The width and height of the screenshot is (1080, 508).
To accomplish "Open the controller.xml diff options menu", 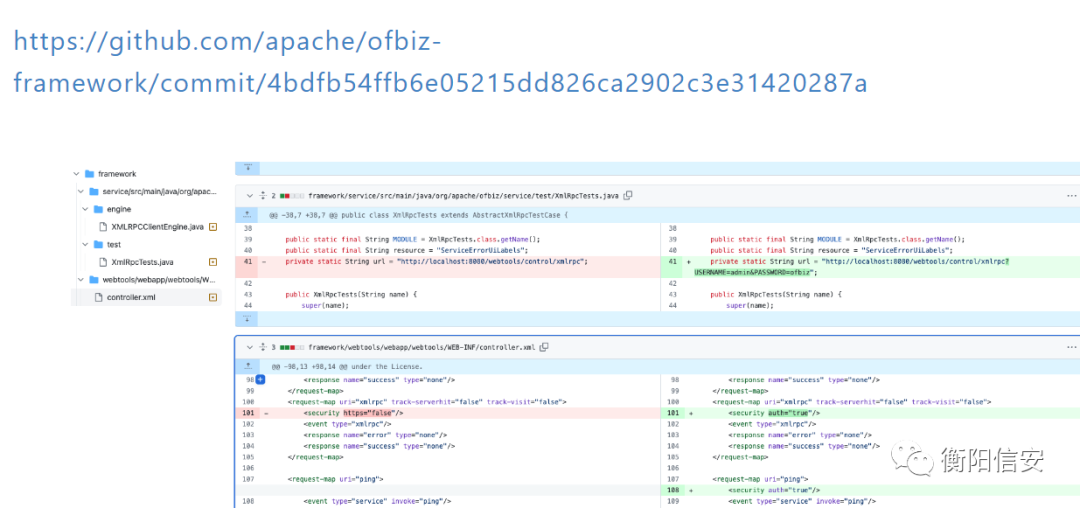I will click(1071, 347).
